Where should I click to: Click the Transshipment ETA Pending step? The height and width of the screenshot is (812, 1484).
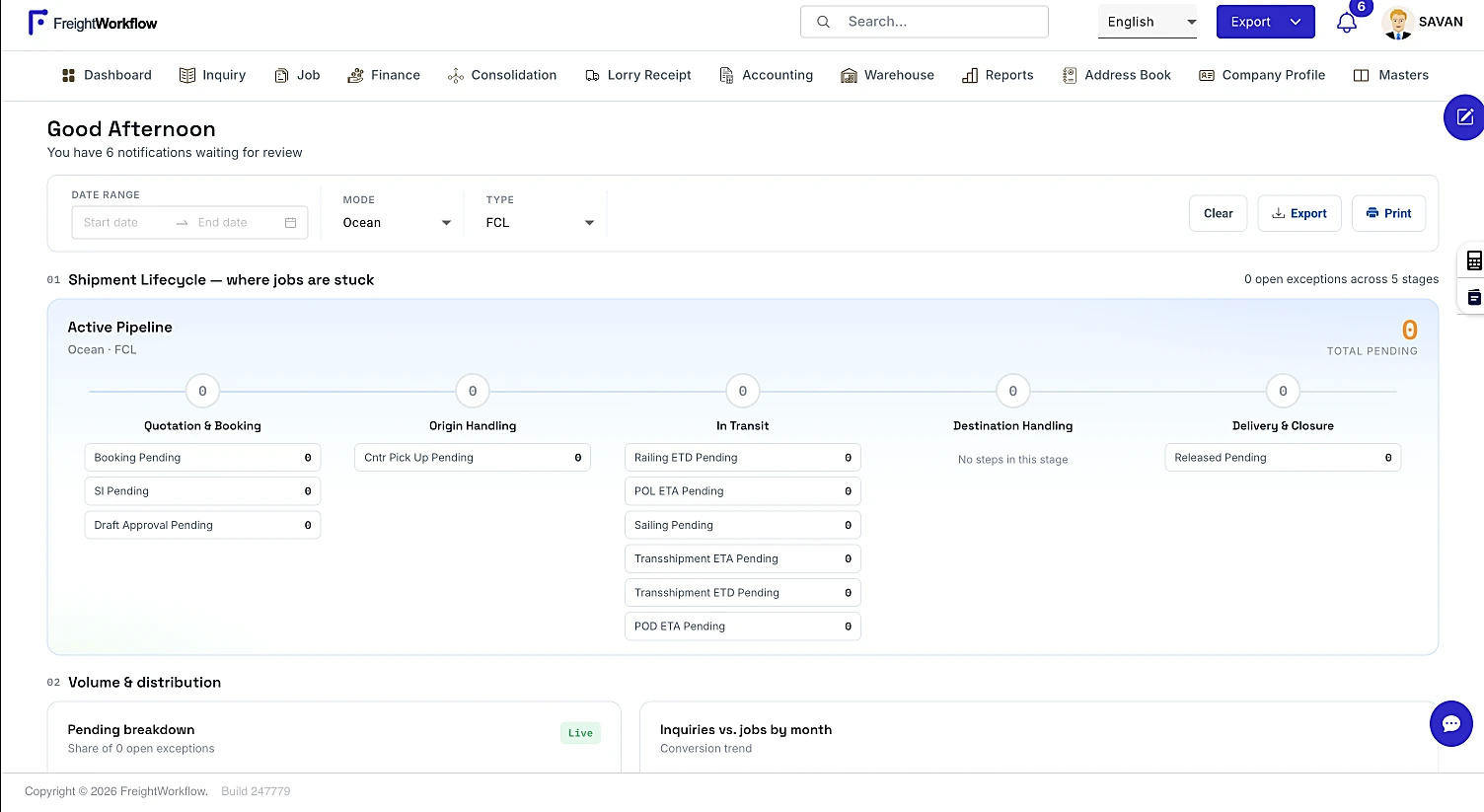[x=743, y=558]
